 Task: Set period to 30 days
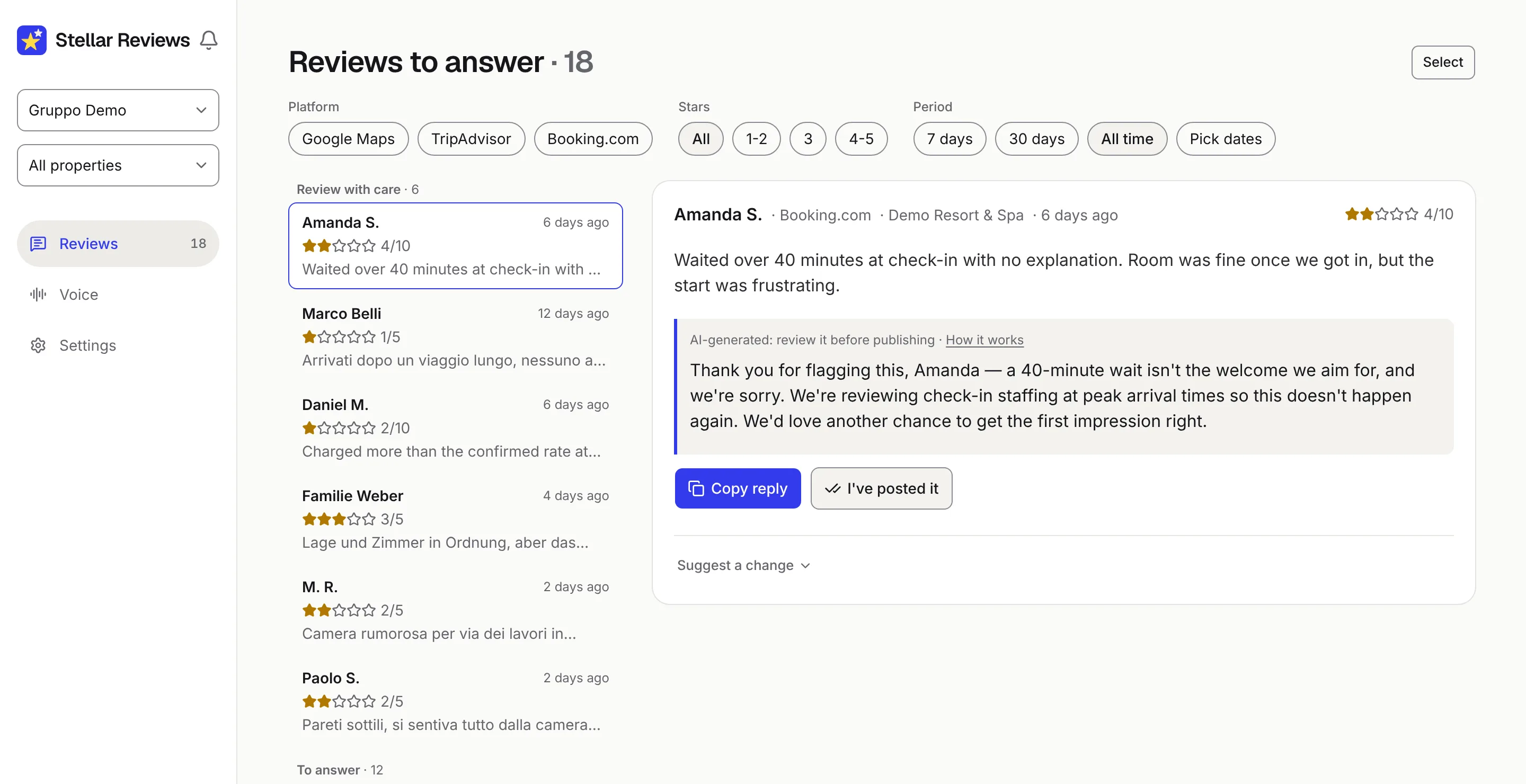coord(1037,139)
